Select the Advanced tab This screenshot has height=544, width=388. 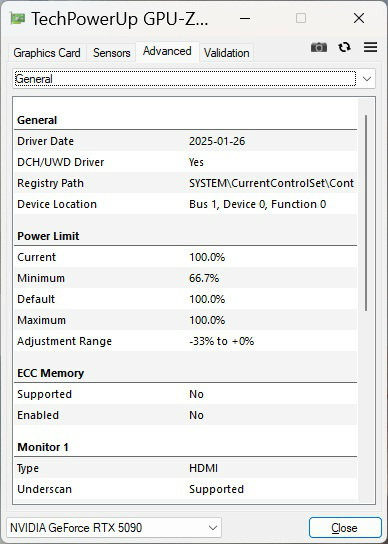point(167,51)
